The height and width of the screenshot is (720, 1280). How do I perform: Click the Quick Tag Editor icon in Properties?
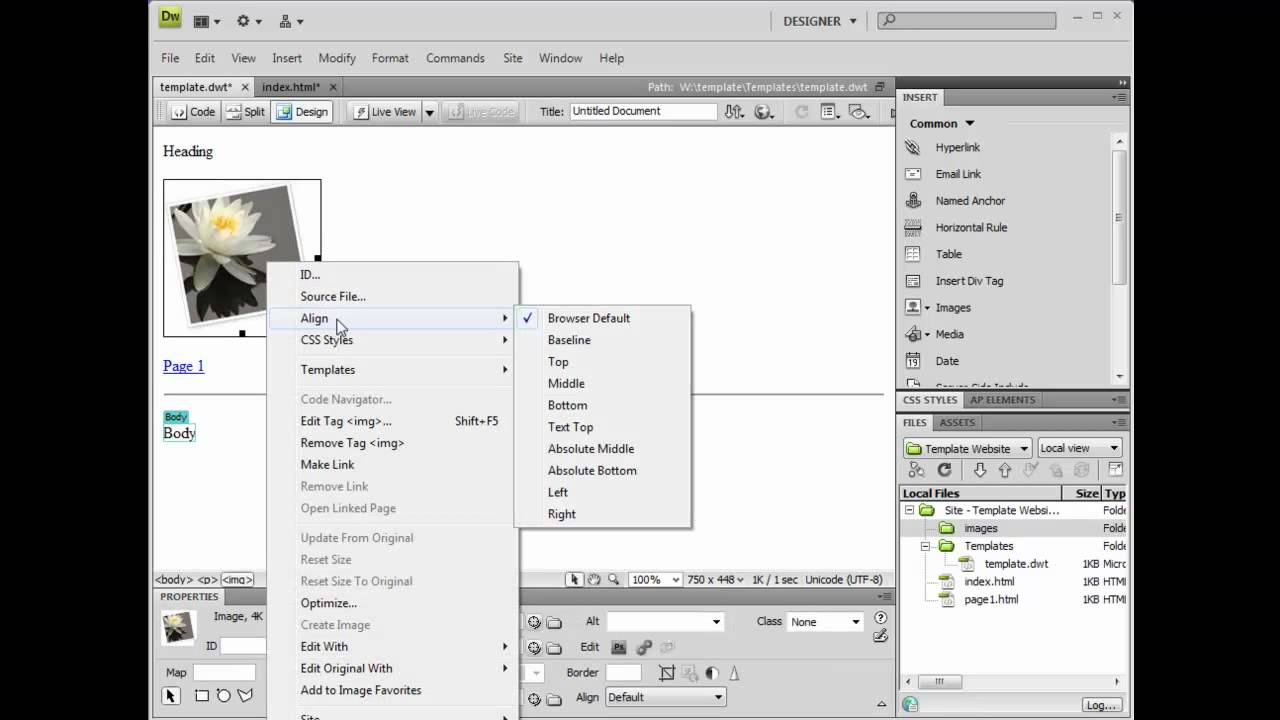coord(881,636)
